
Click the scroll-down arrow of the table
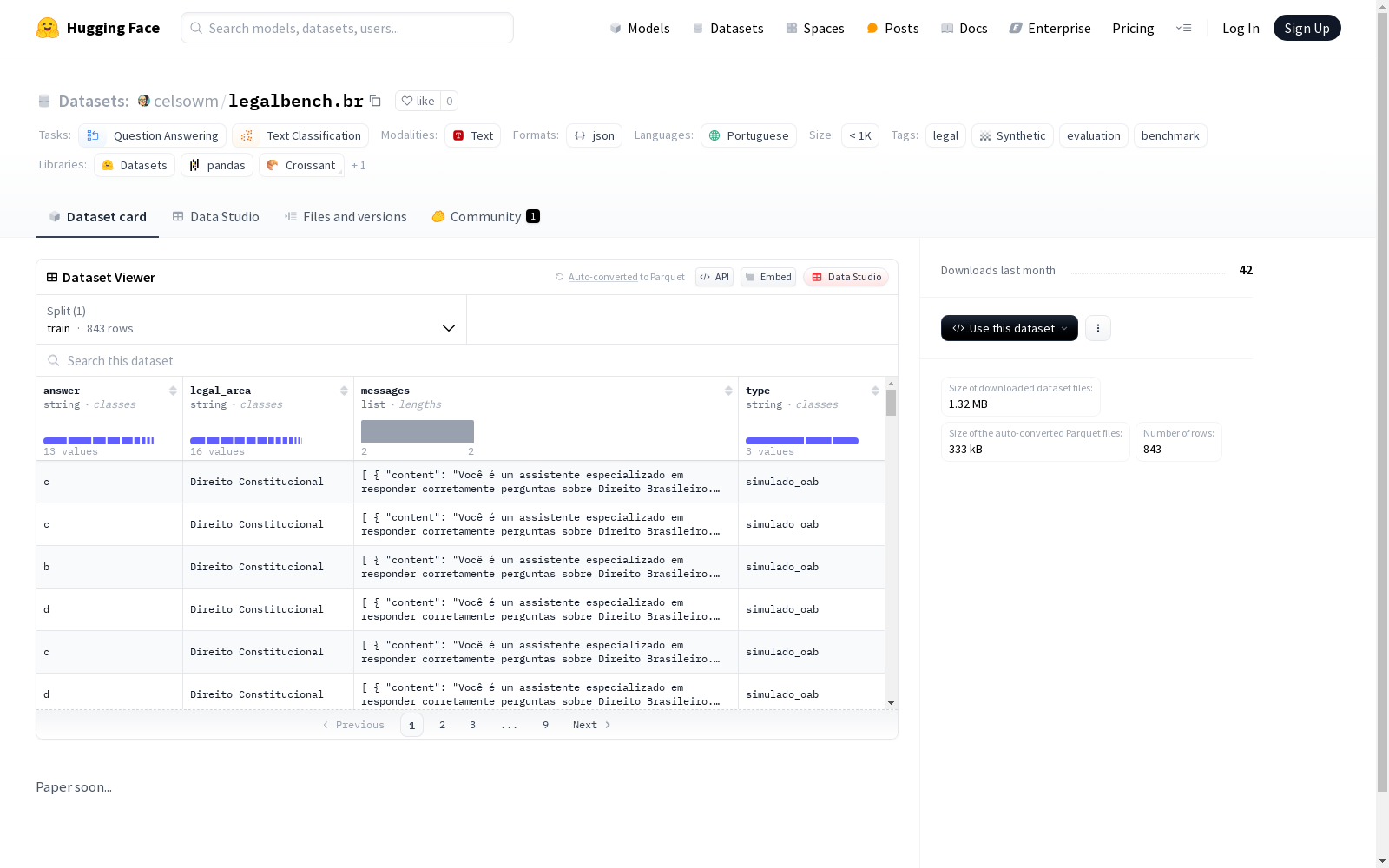coord(891,703)
